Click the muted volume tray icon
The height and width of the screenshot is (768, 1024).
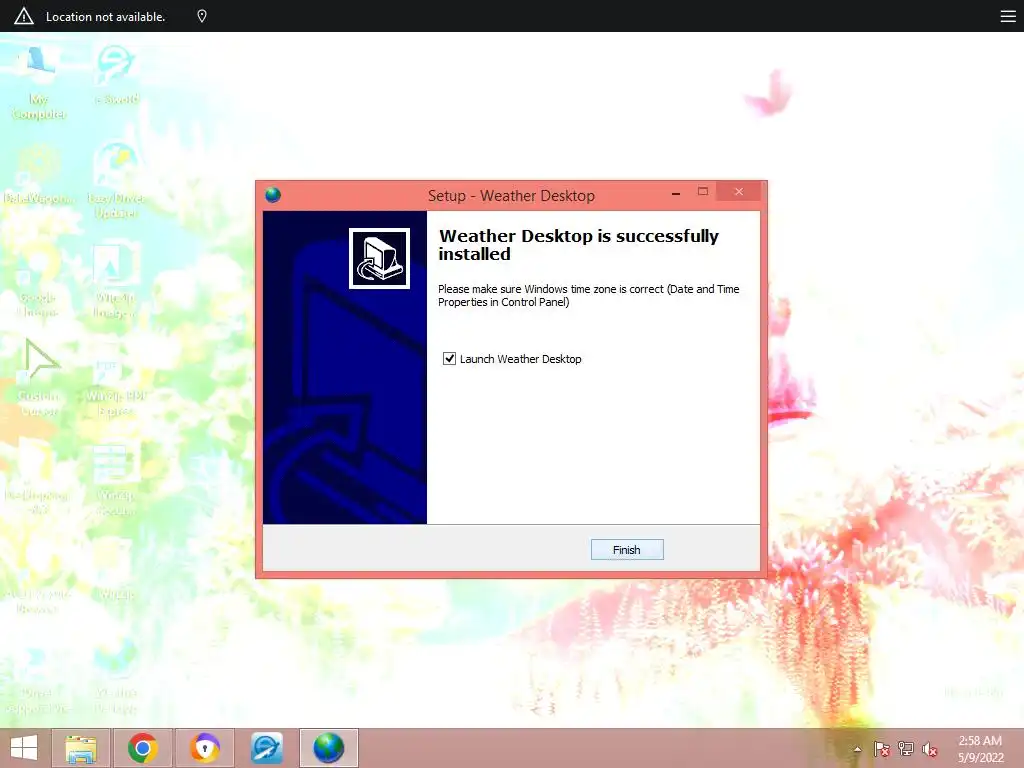coord(929,749)
